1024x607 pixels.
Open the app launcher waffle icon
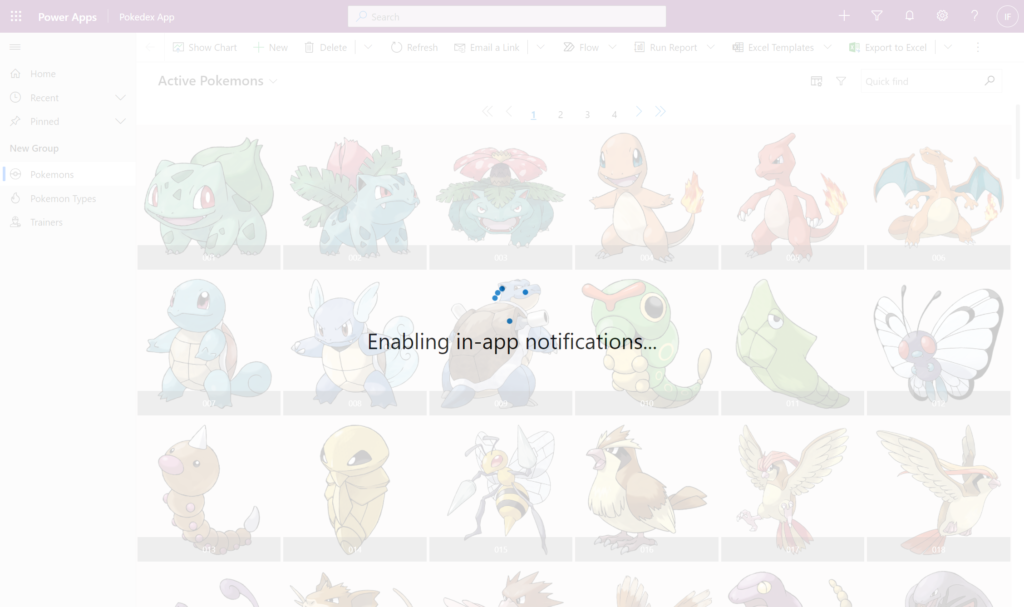click(16, 16)
